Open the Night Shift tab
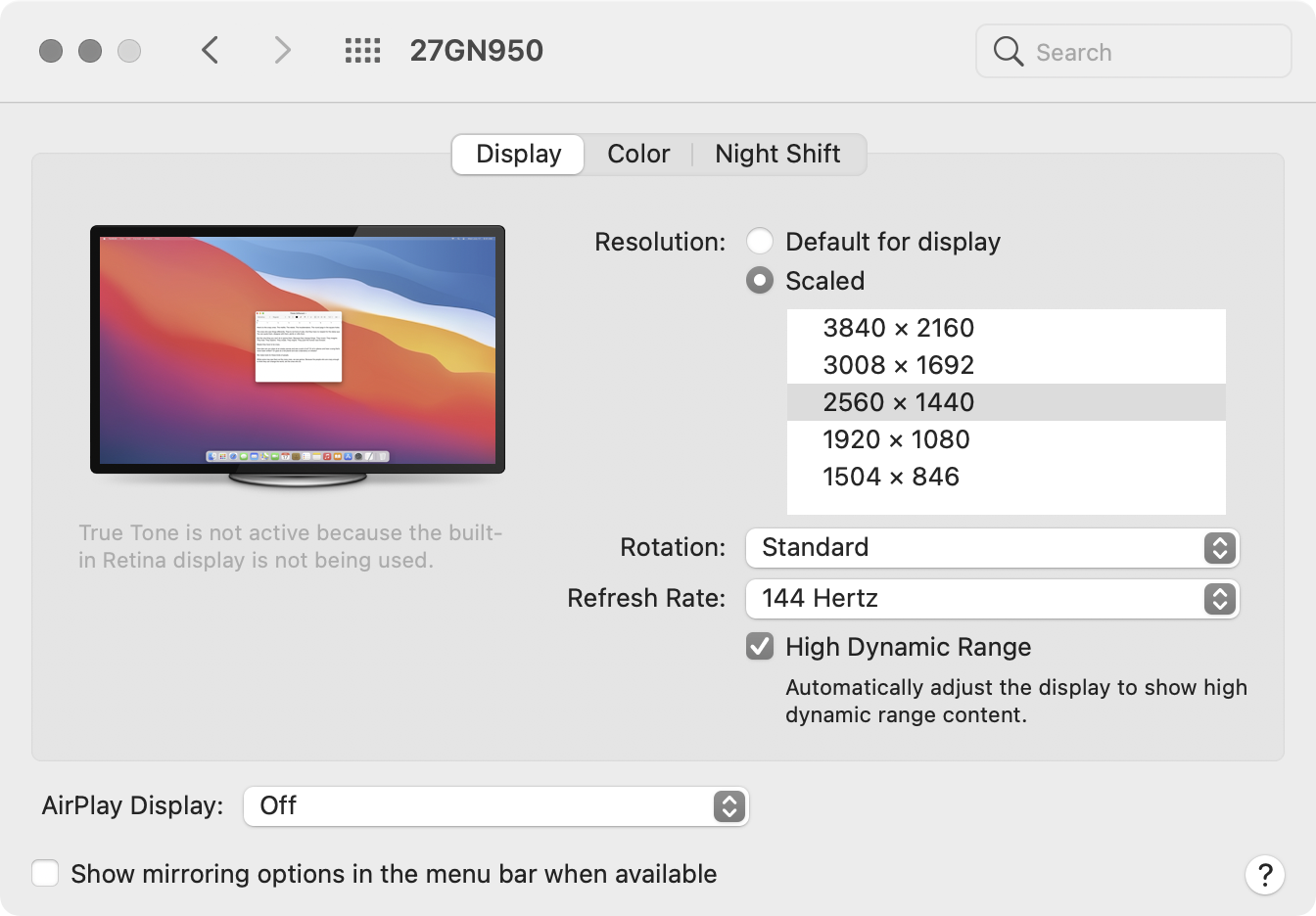The image size is (1316, 916). pyautogui.click(x=777, y=154)
